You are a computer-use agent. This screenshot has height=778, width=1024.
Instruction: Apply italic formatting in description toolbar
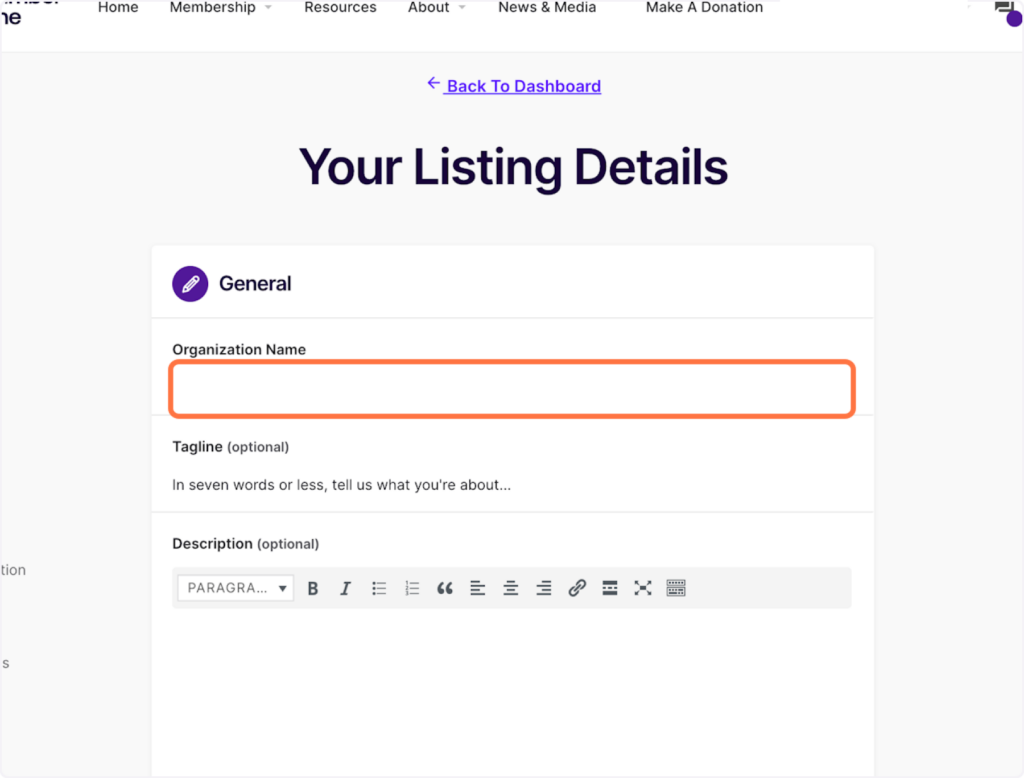click(345, 588)
